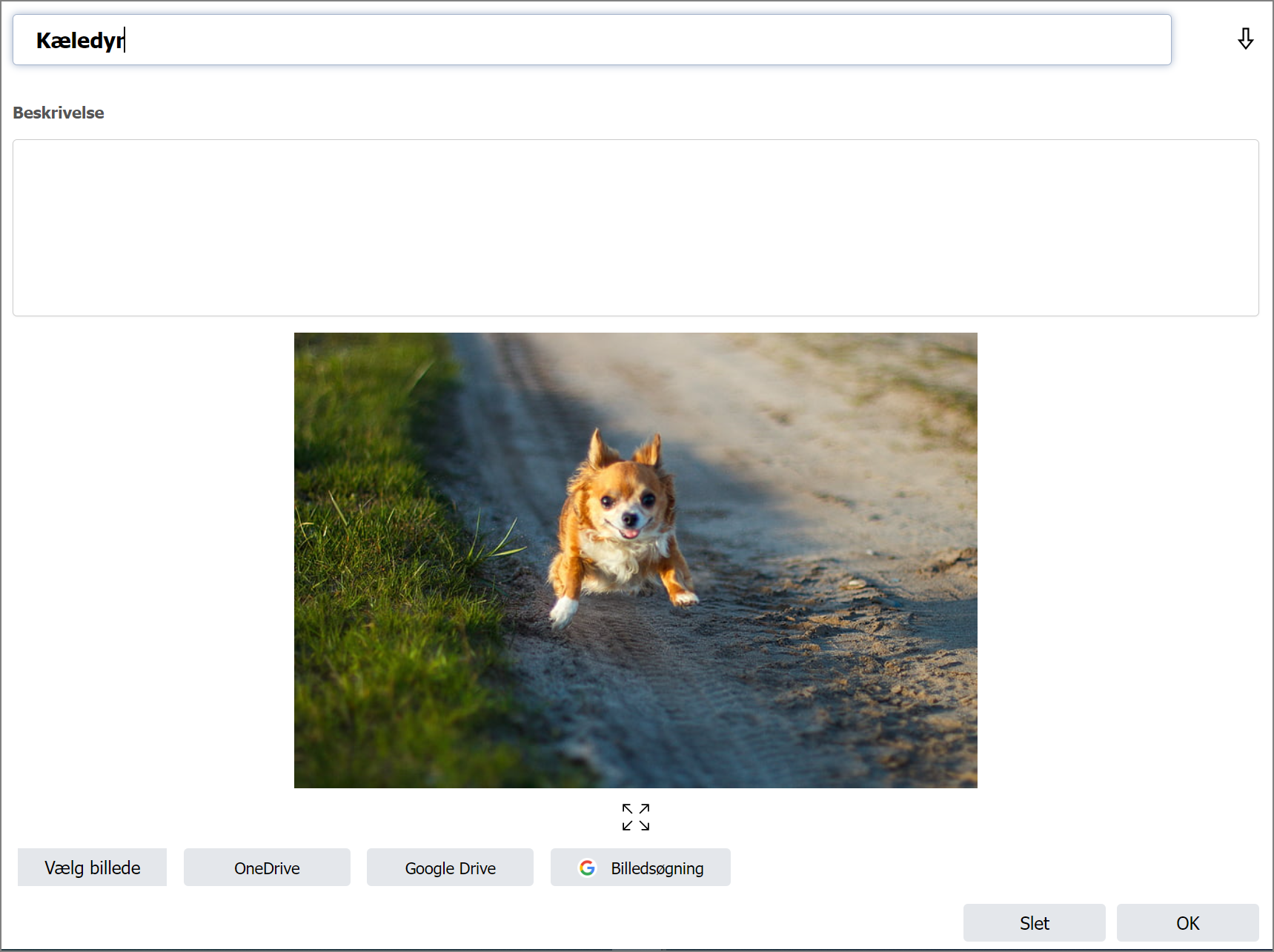Confirm with the OK button
This screenshot has width=1274, height=952.
click(1187, 923)
